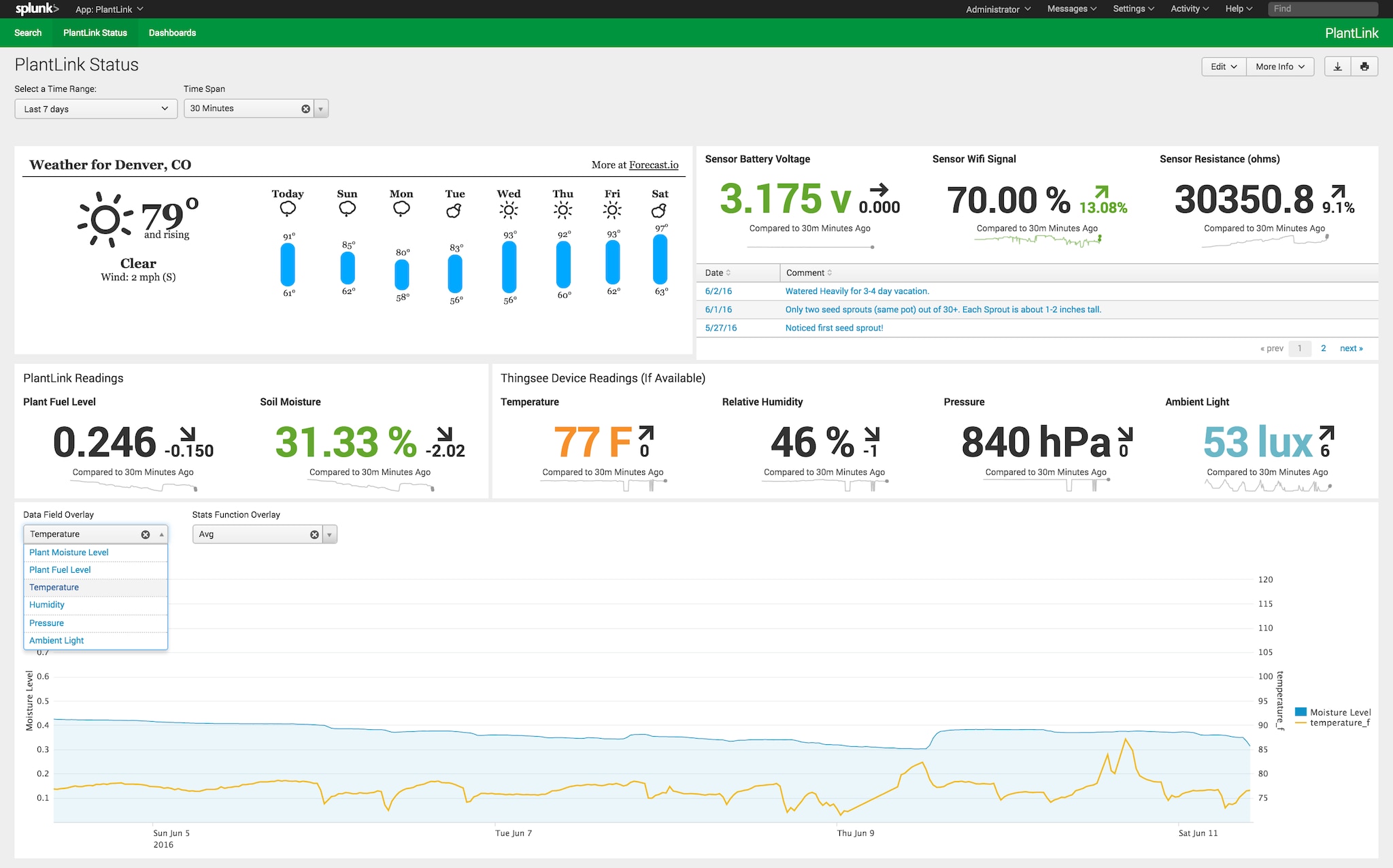The height and width of the screenshot is (868, 1393).
Task: Click the Find search field
Action: (x=1323, y=9)
